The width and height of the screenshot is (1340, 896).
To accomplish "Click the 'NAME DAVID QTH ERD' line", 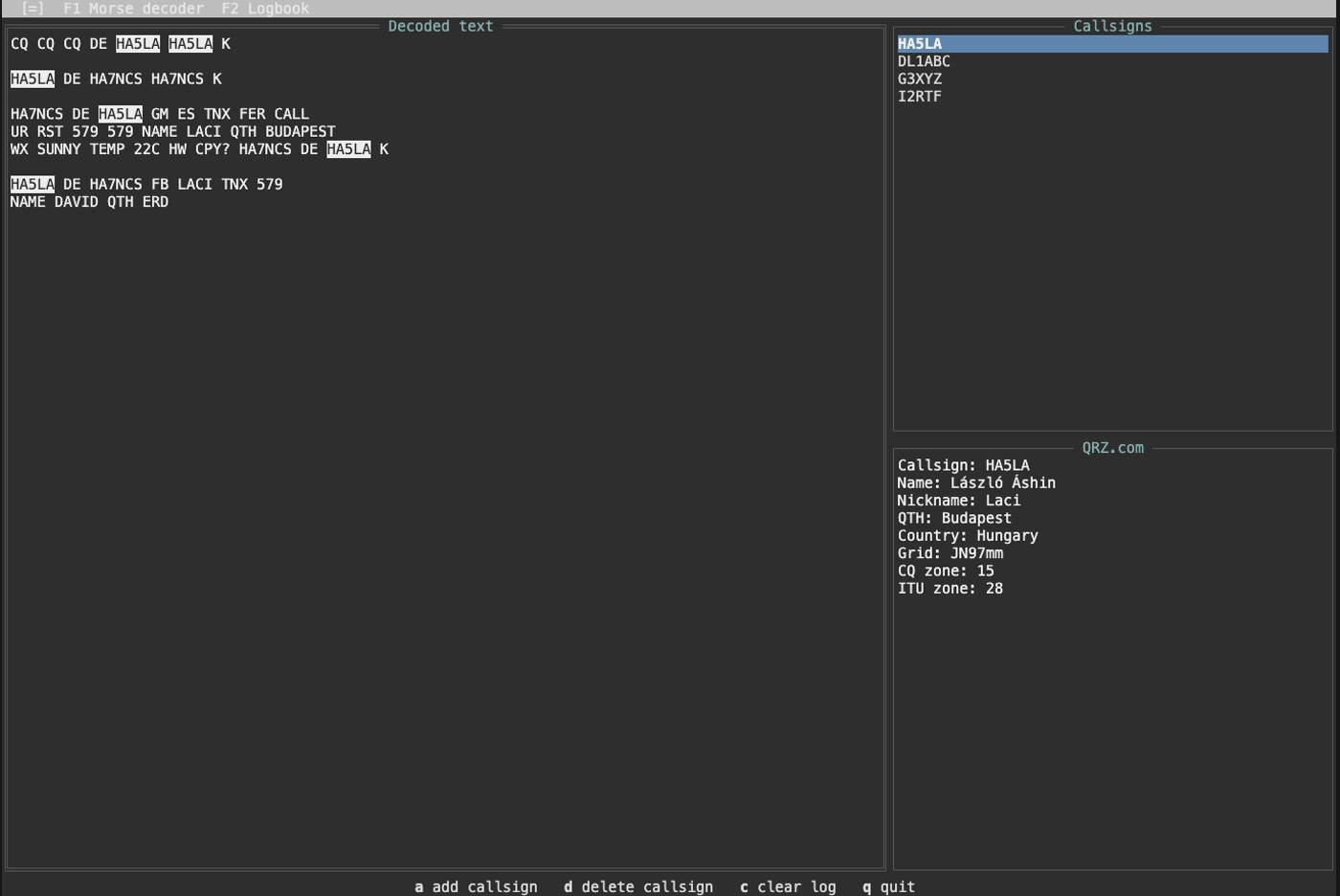I will pyautogui.click(x=89, y=202).
